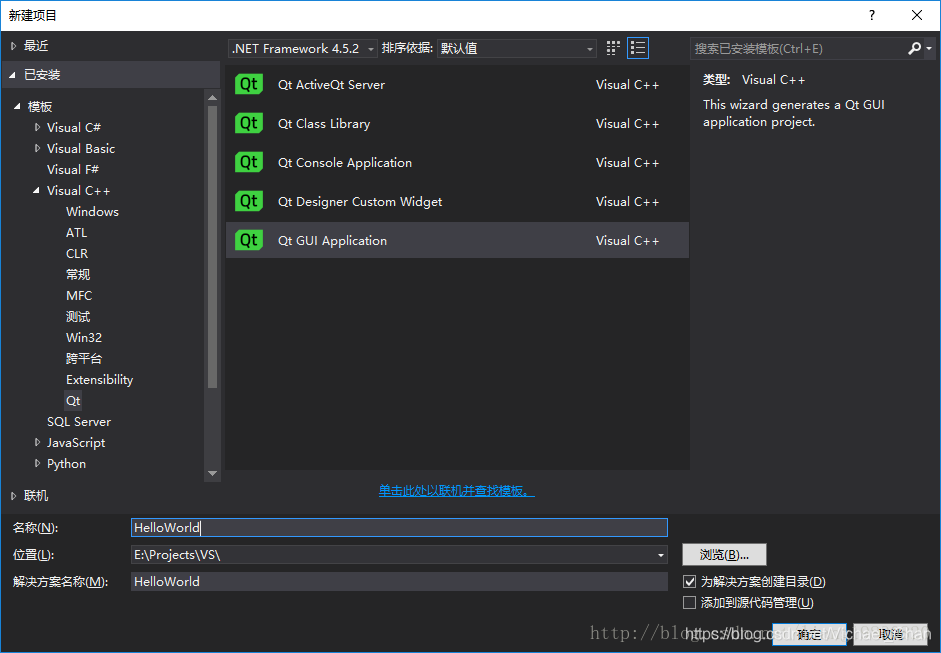Expand the Recent section

(x=13, y=46)
